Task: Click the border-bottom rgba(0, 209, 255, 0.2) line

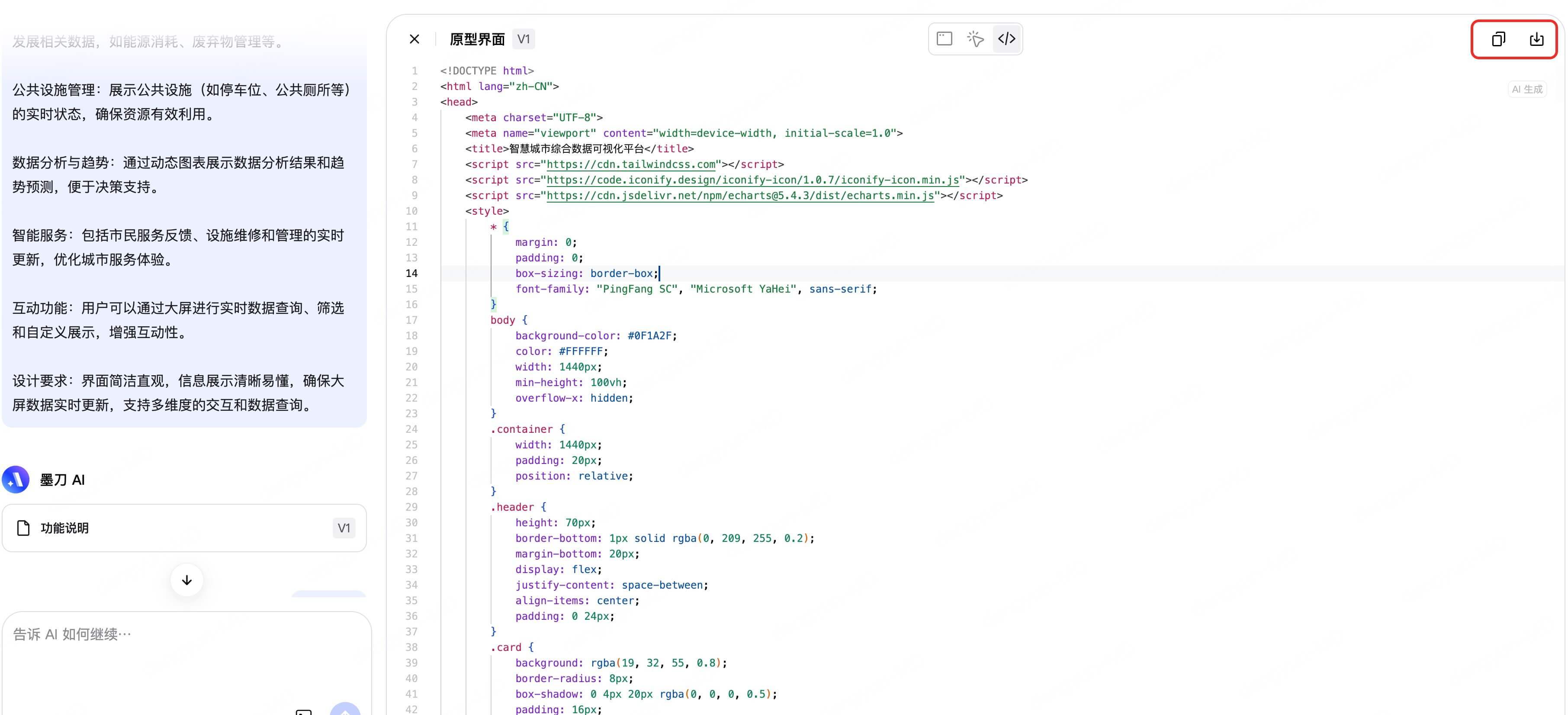Action: point(665,538)
